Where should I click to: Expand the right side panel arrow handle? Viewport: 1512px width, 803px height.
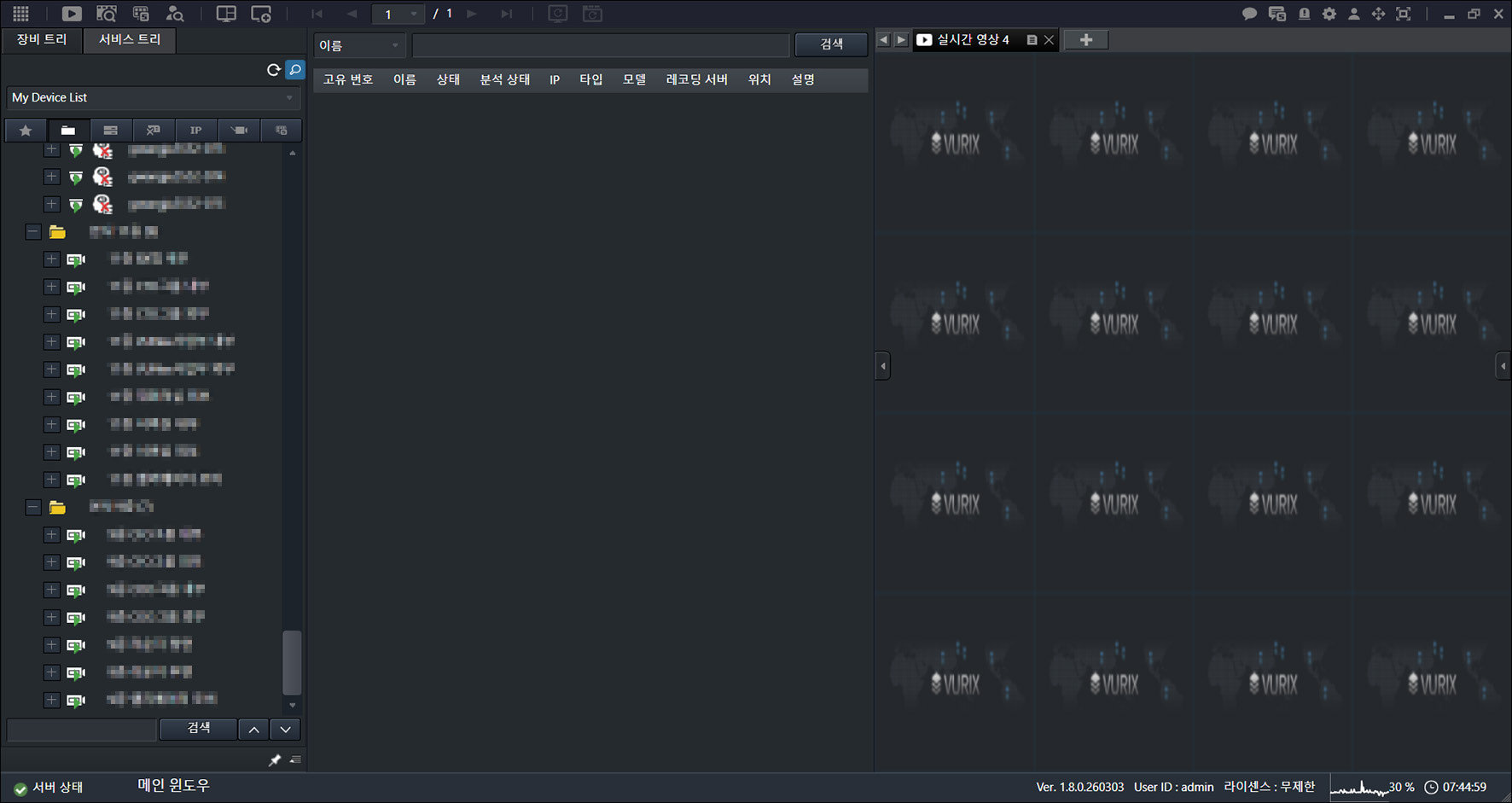tap(1503, 366)
